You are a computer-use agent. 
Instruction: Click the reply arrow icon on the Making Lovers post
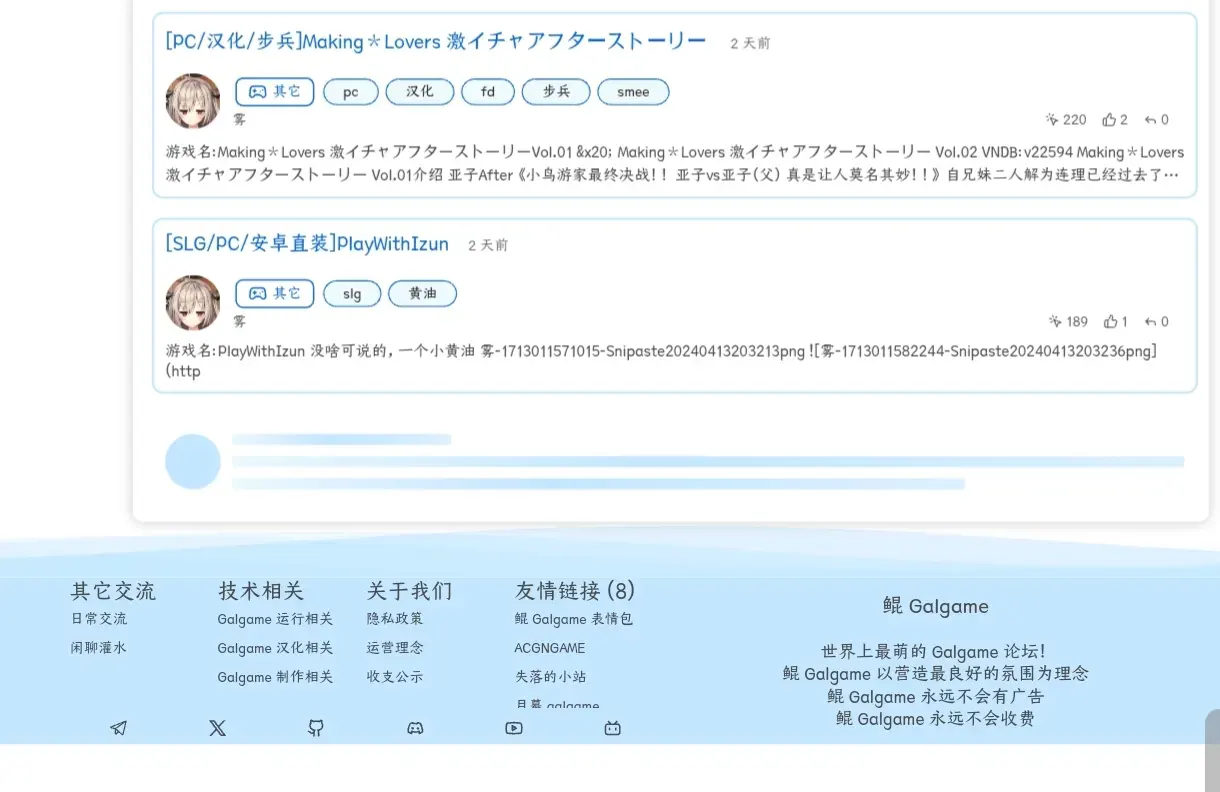click(1150, 119)
